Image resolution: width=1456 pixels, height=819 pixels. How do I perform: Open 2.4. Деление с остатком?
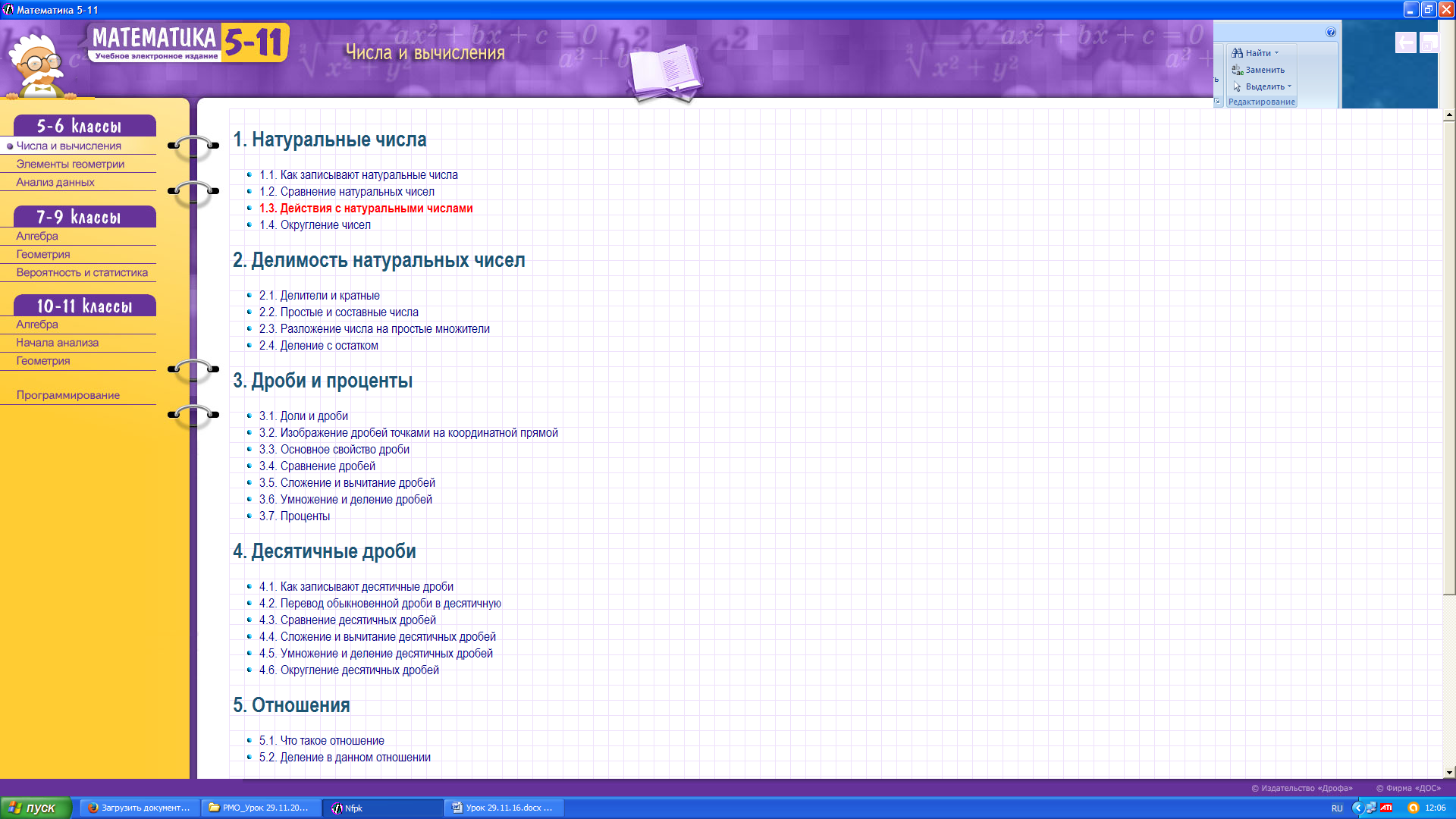(318, 345)
